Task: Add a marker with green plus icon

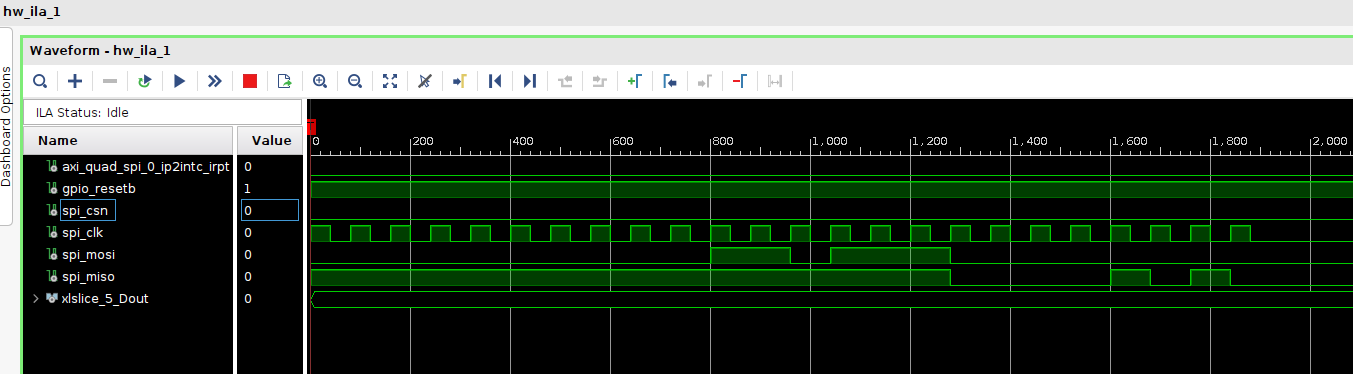Action: (634, 81)
